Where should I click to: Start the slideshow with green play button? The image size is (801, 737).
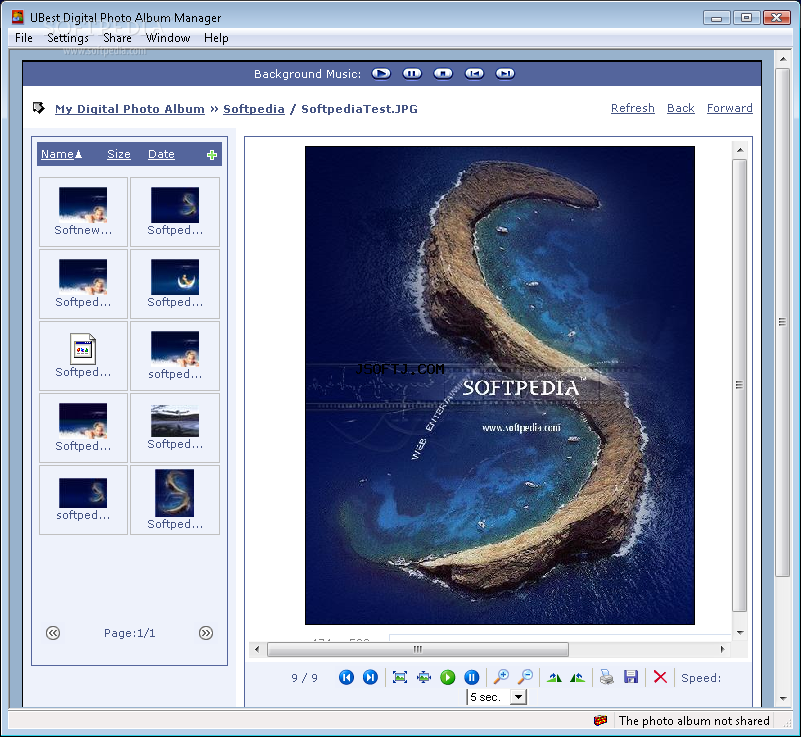click(x=447, y=677)
